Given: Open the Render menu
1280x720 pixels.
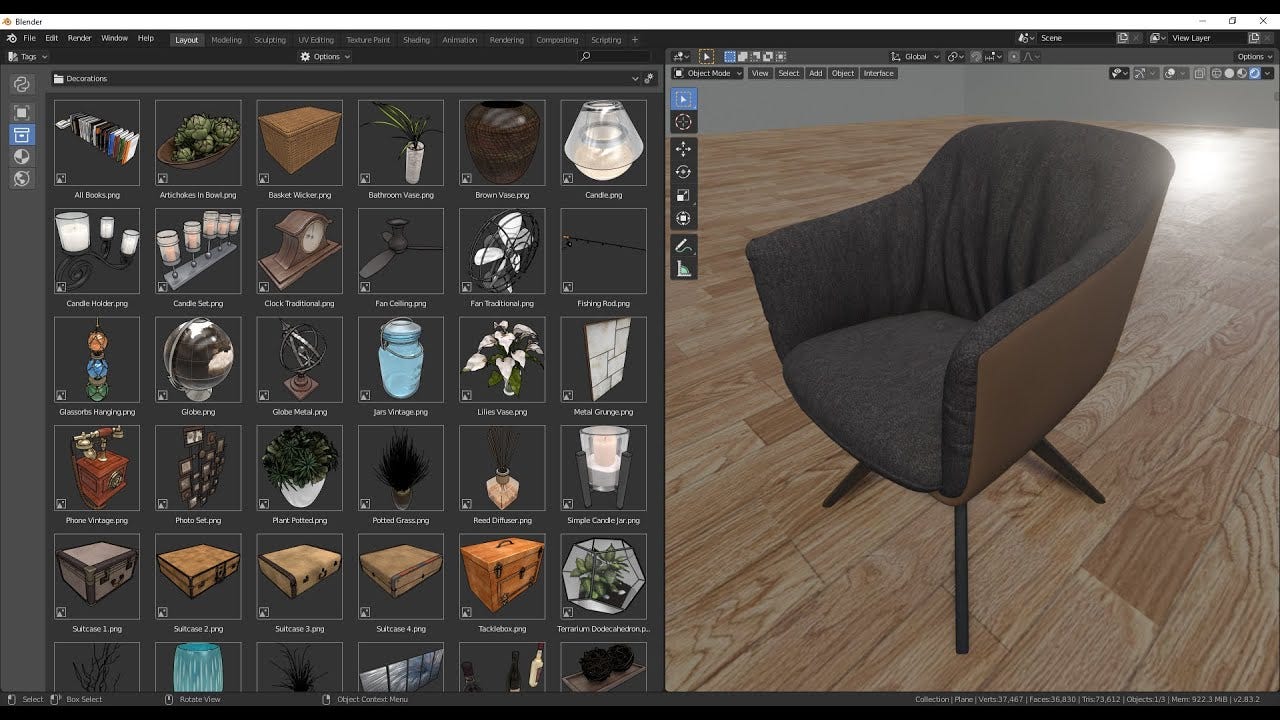Looking at the screenshot, I should tap(79, 37).
